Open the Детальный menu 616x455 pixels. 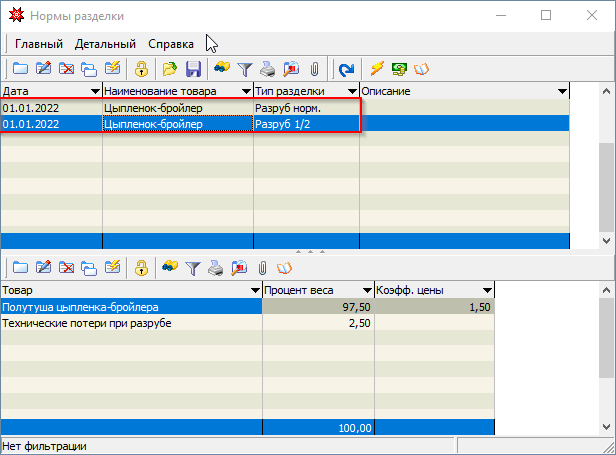[x=106, y=44]
